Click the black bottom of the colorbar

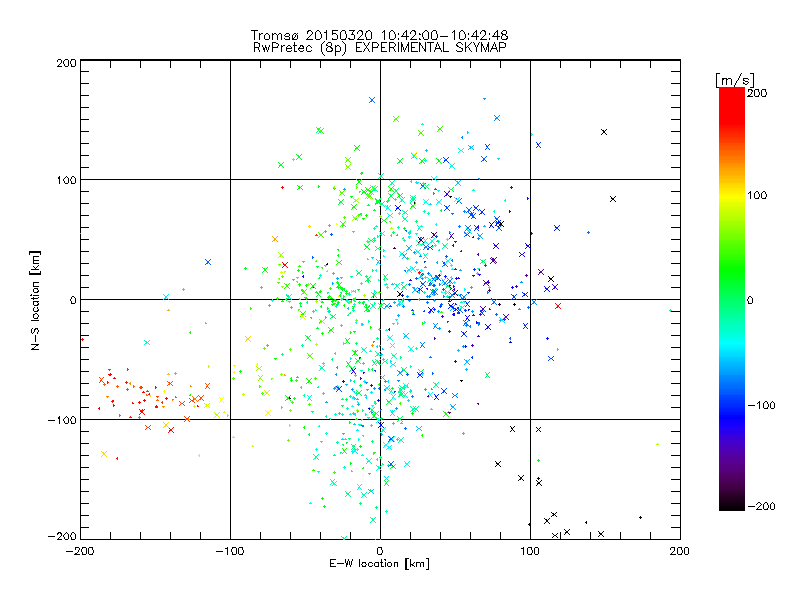click(732, 505)
